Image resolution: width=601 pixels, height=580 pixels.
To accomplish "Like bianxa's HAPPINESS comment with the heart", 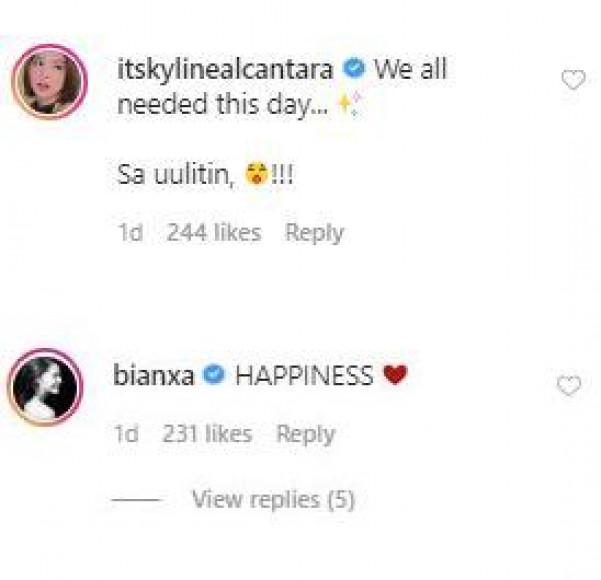I will (x=569, y=386).
